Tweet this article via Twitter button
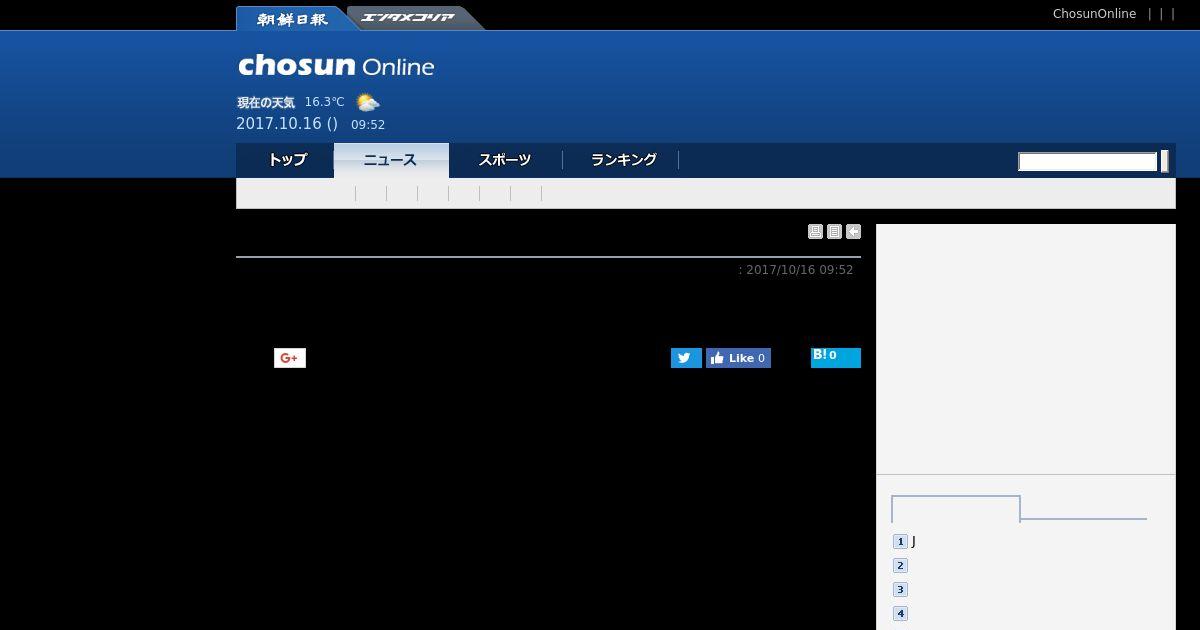 coord(686,358)
